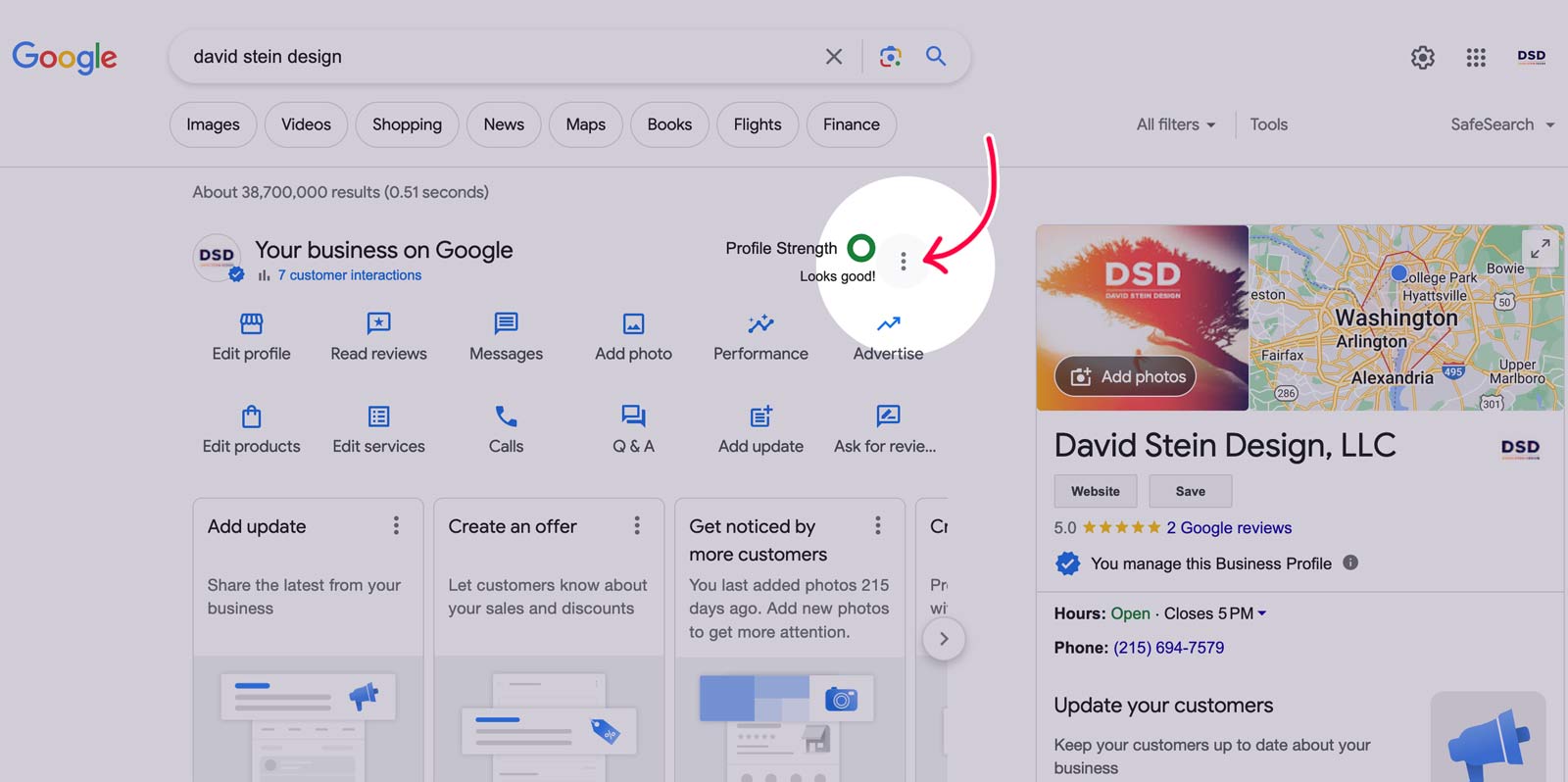Open the Washington map thumbnail

tap(1406, 318)
